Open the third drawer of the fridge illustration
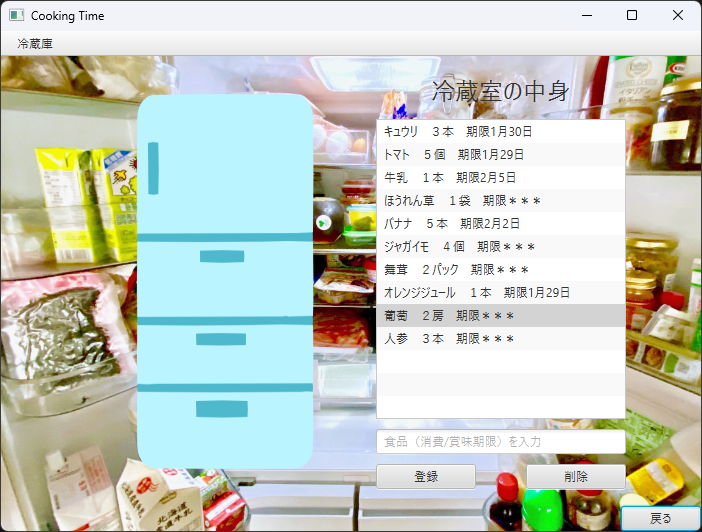Screen dimensions: 702x532 tap(225, 351)
